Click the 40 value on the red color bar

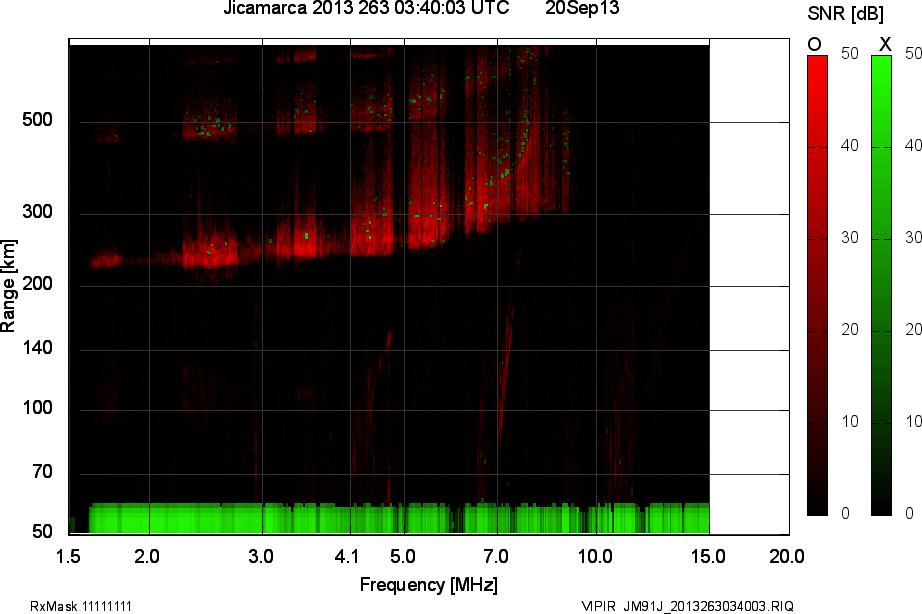[850, 145]
